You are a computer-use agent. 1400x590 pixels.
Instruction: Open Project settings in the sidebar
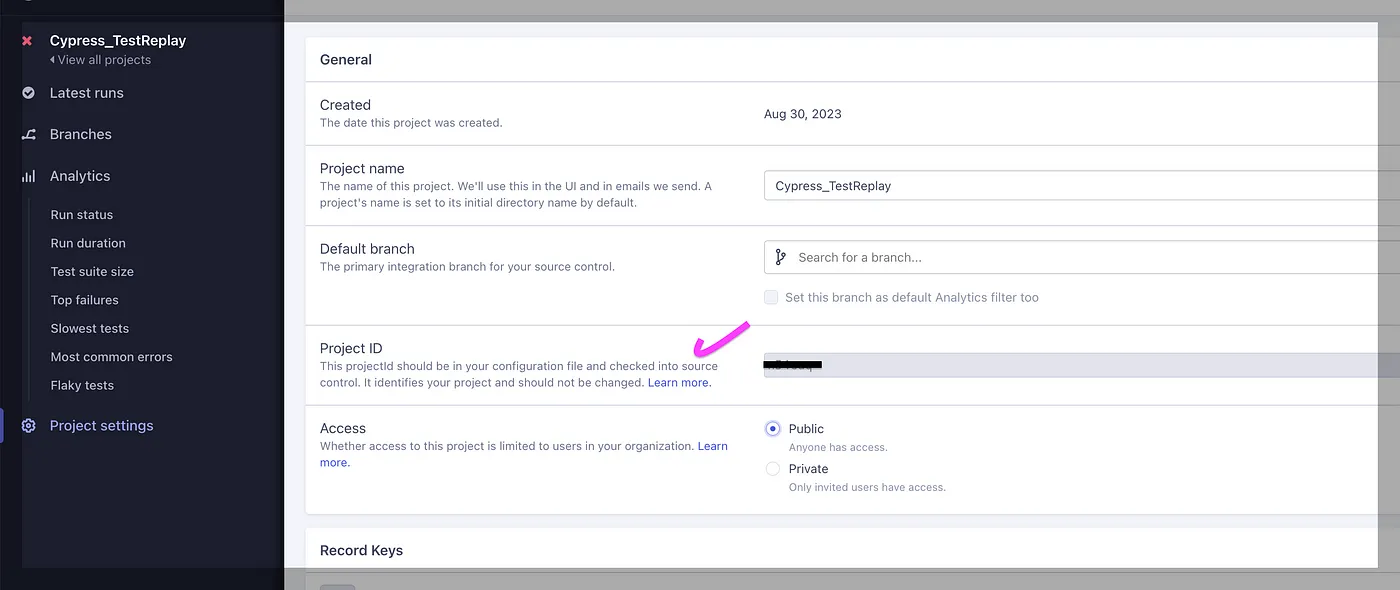102,426
